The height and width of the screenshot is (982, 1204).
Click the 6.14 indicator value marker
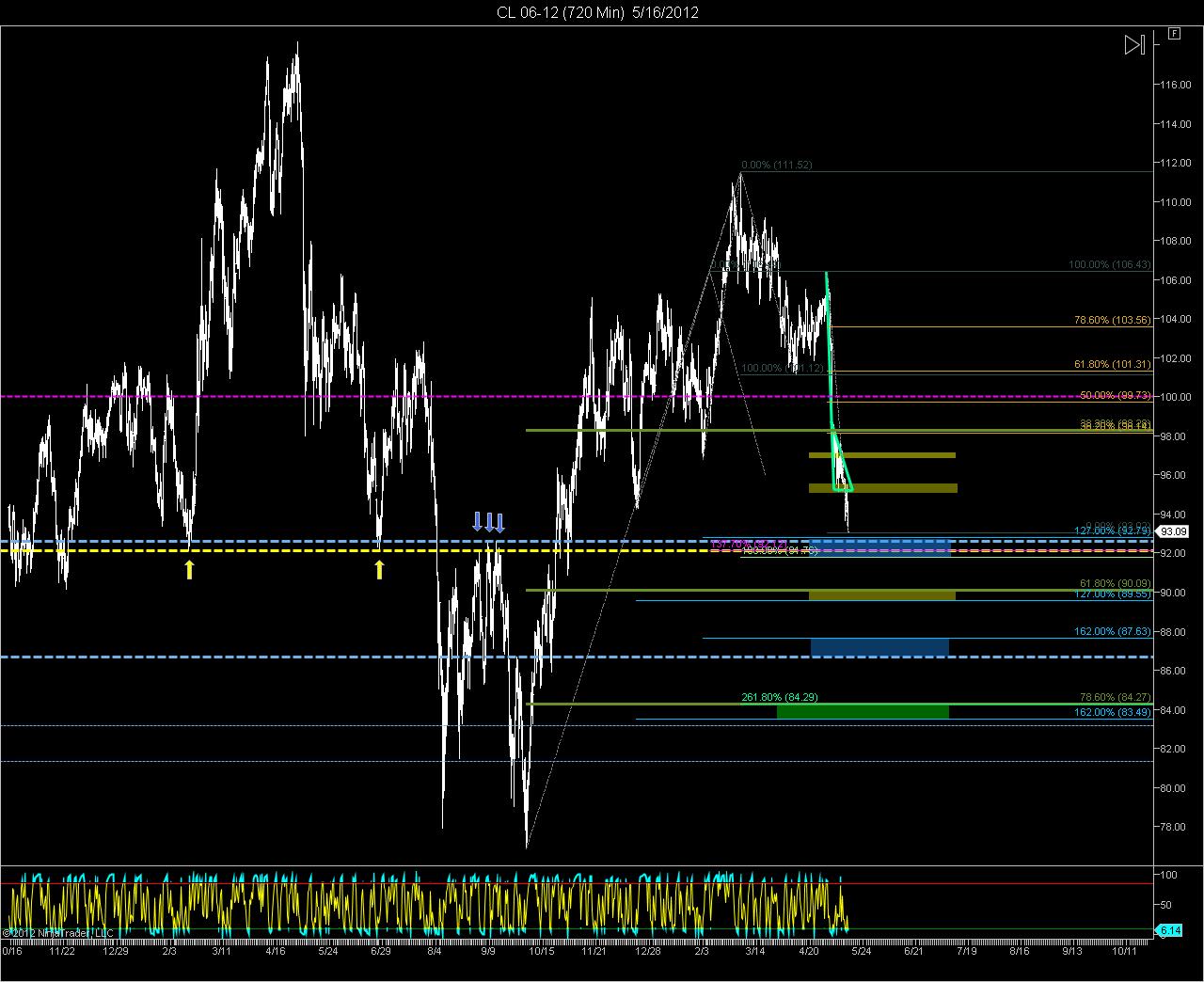(x=1169, y=930)
